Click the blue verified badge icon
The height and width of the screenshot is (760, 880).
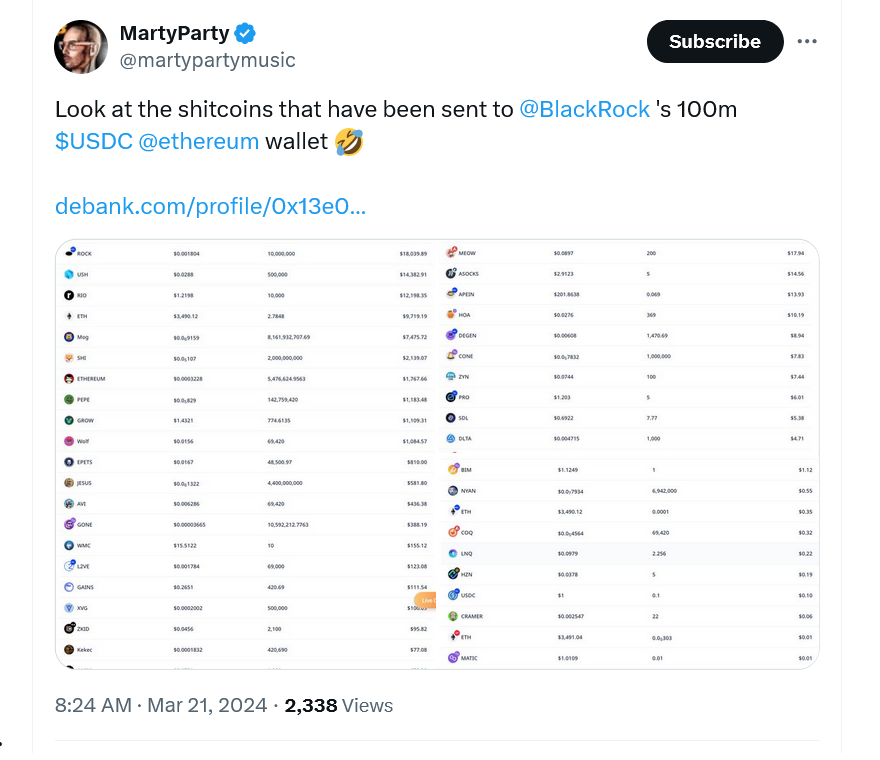point(245,33)
